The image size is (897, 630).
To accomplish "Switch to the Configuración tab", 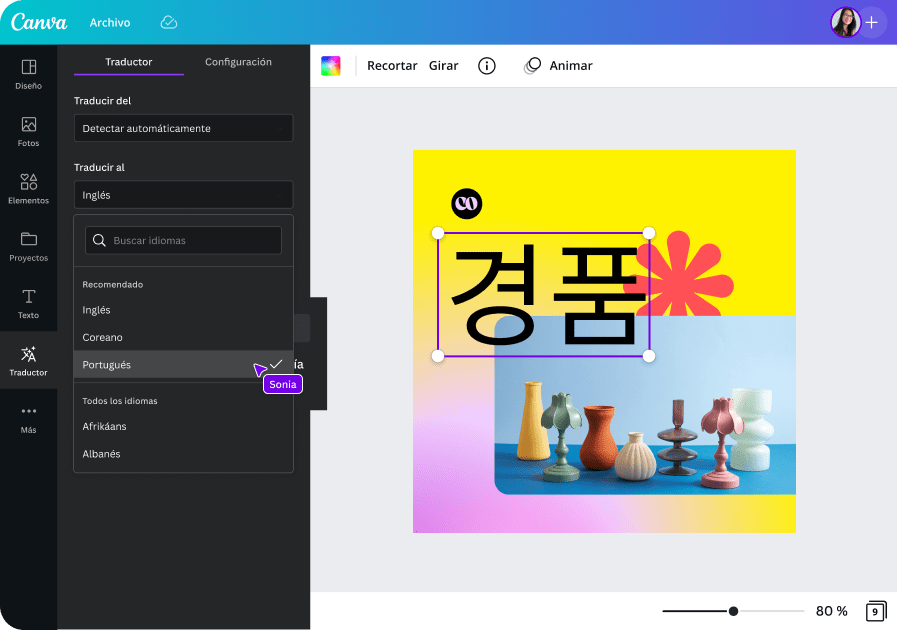I will [x=238, y=62].
